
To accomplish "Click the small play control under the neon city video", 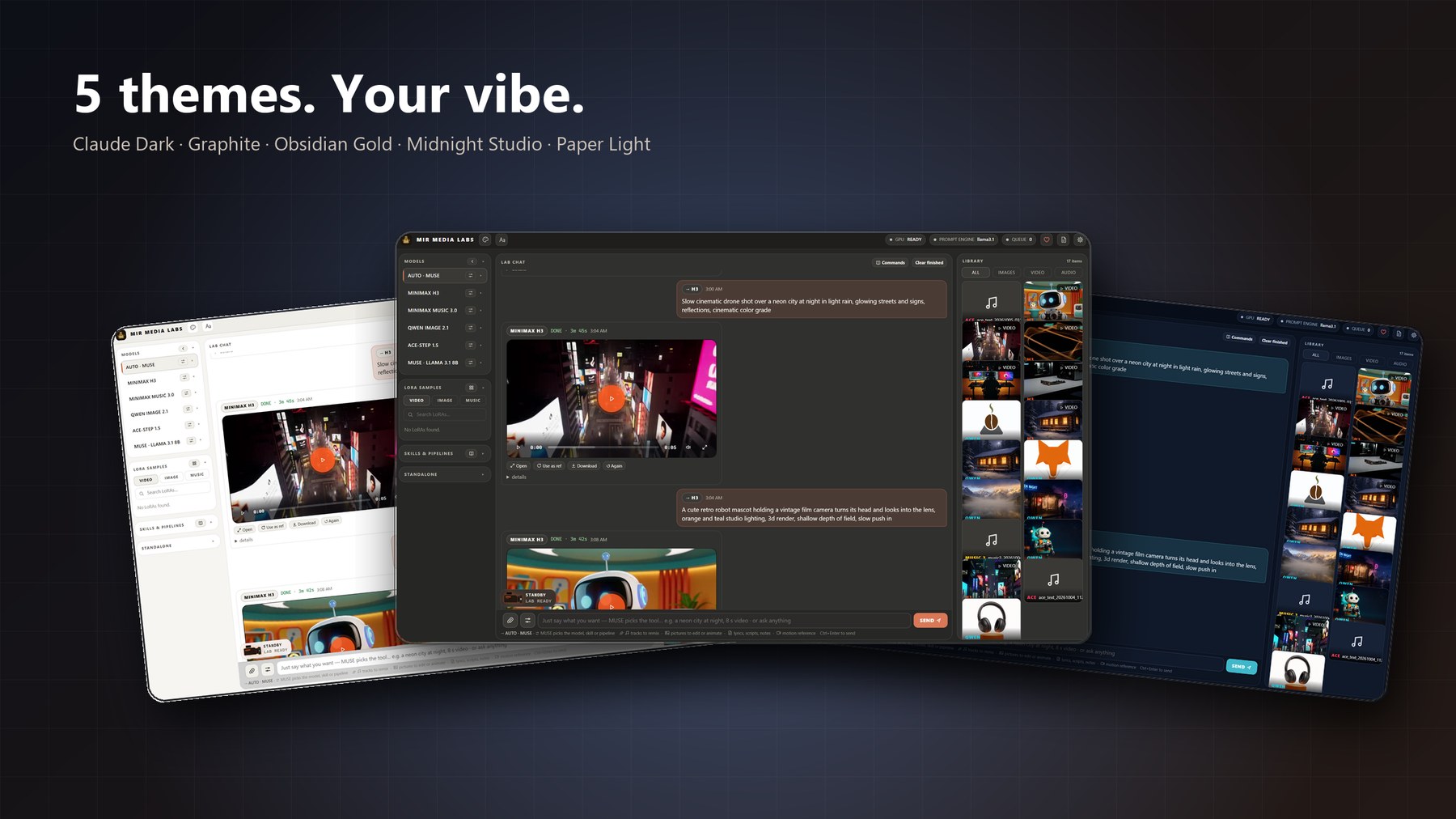I will [518, 448].
